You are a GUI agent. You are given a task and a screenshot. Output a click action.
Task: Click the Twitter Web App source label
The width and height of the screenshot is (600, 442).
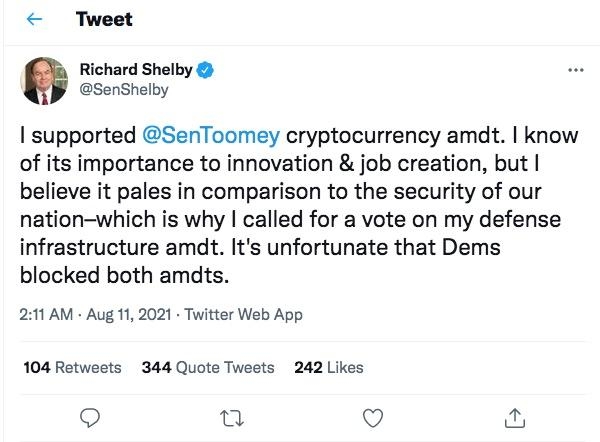tap(248, 314)
